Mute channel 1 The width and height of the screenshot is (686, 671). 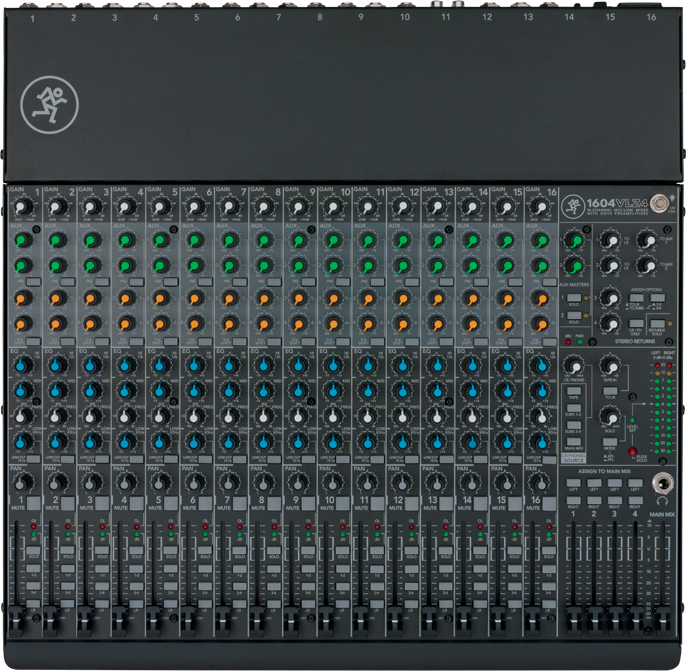click(x=32, y=502)
